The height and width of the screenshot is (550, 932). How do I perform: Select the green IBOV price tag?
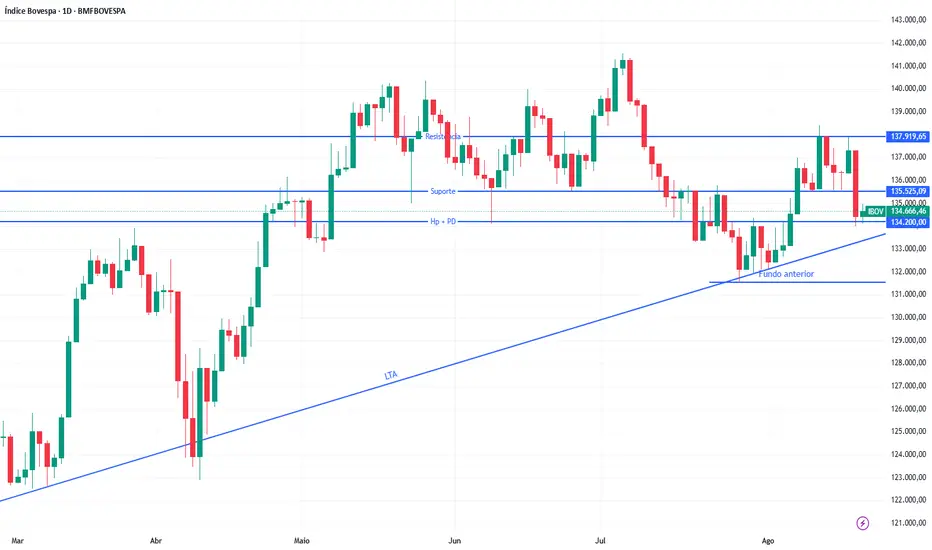(875, 211)
